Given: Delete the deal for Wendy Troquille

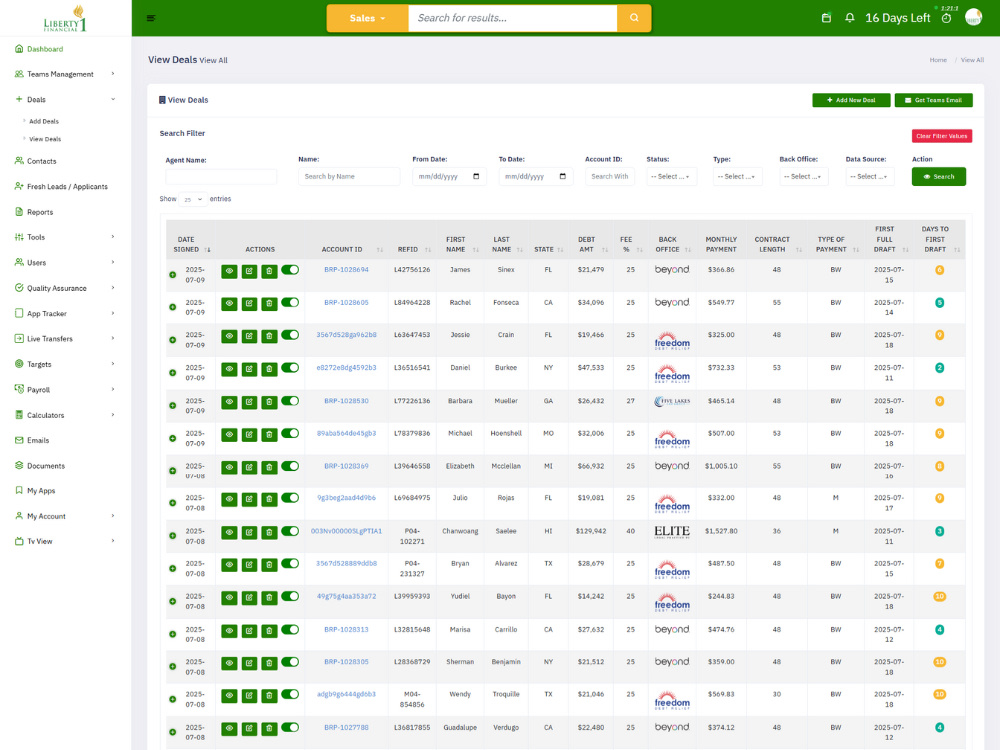Looking at the screenshot, I should point(269,695).
